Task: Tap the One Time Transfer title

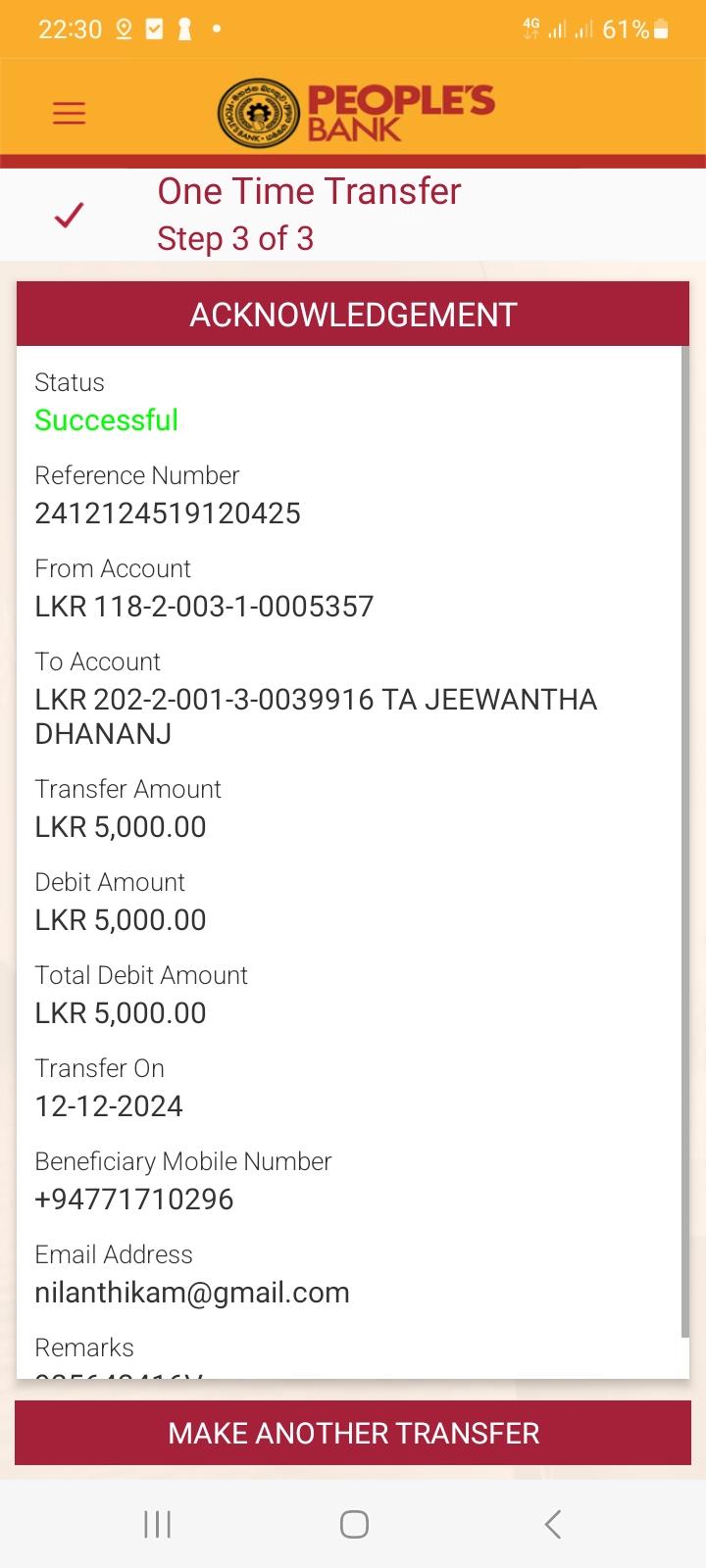Action: point(309,192)
